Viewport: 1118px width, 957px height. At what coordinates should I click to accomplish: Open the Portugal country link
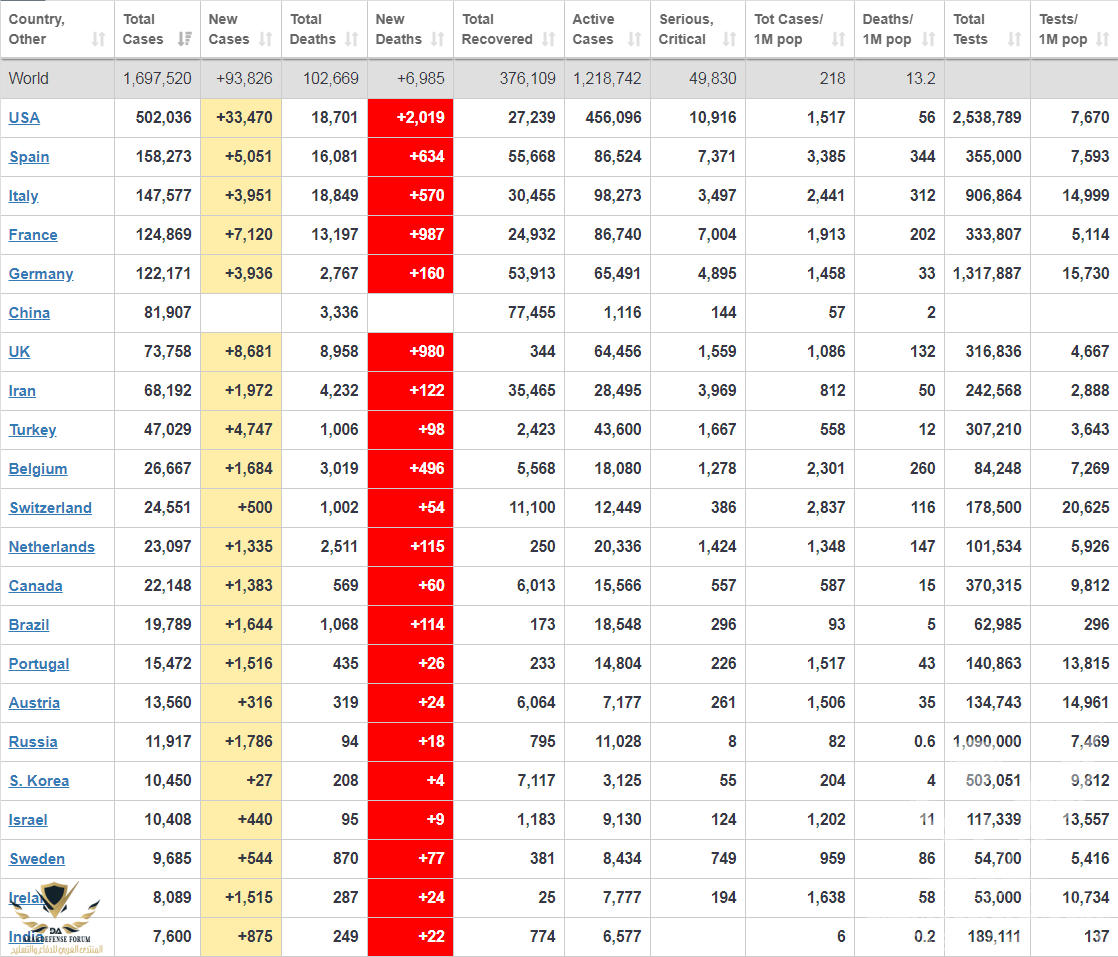(39, 664)
